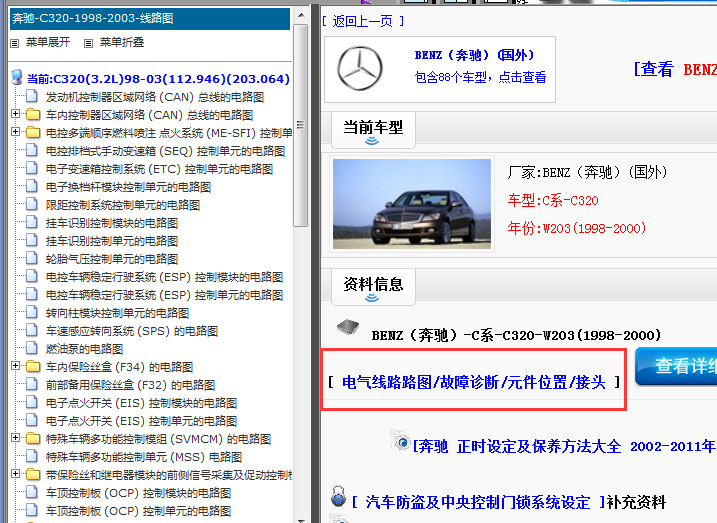Click document icon for 电子变速箱控制系统 (ETC)
Screen dimensions: 717x523
[32, 169]
